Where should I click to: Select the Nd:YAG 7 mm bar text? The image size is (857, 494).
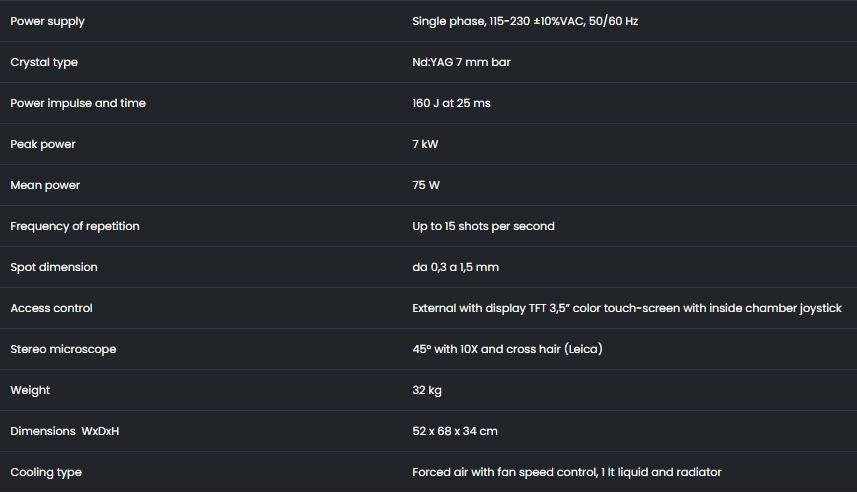(461, 62)
